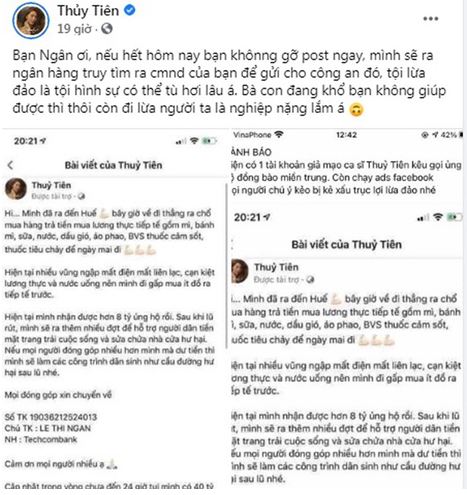
Task: Click Thủy Tiên's profile avatar at top
Action: point(31,21)
